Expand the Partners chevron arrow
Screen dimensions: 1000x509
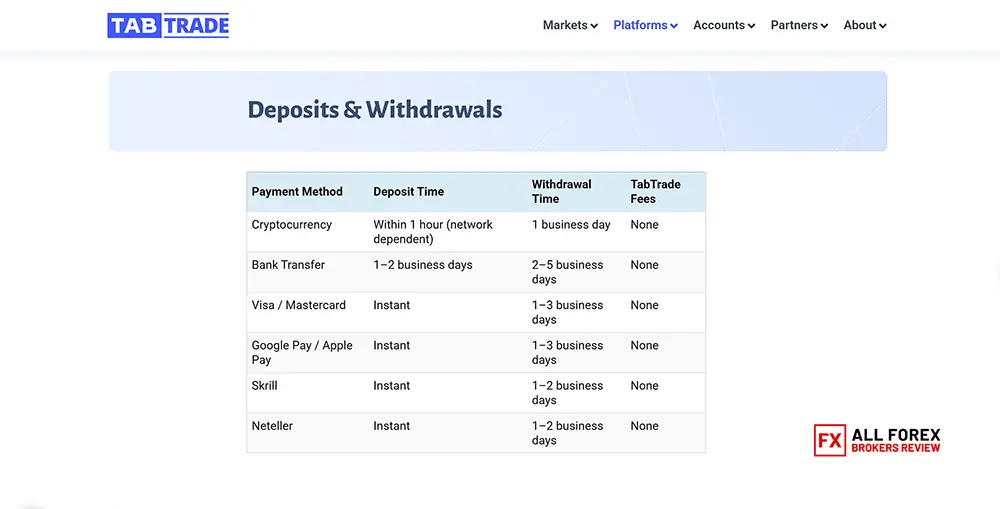pyautogui.click(x=824, y=26)
